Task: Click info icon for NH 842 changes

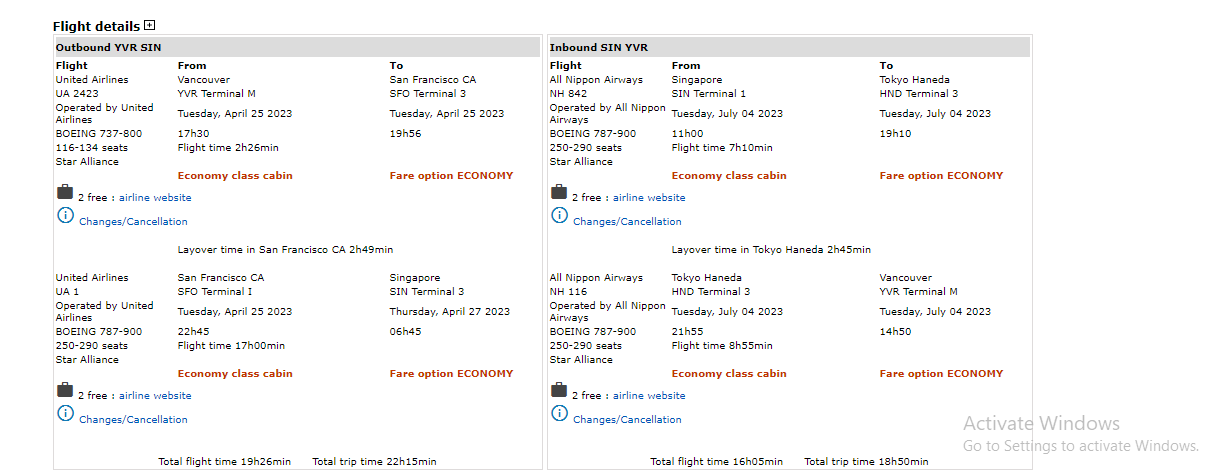Action: (559, 215)
